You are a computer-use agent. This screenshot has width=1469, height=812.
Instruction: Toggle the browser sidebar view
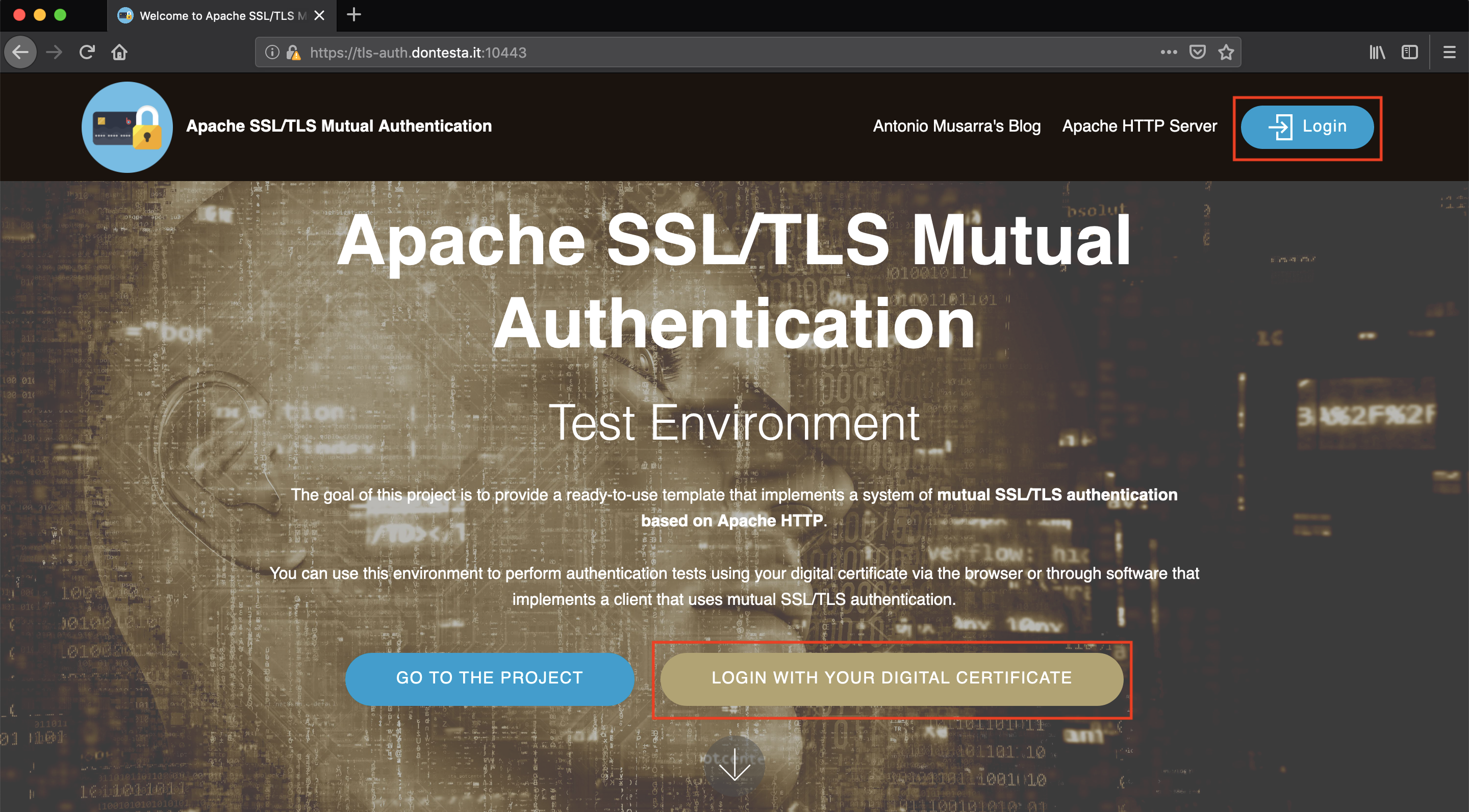point(1409,53)
